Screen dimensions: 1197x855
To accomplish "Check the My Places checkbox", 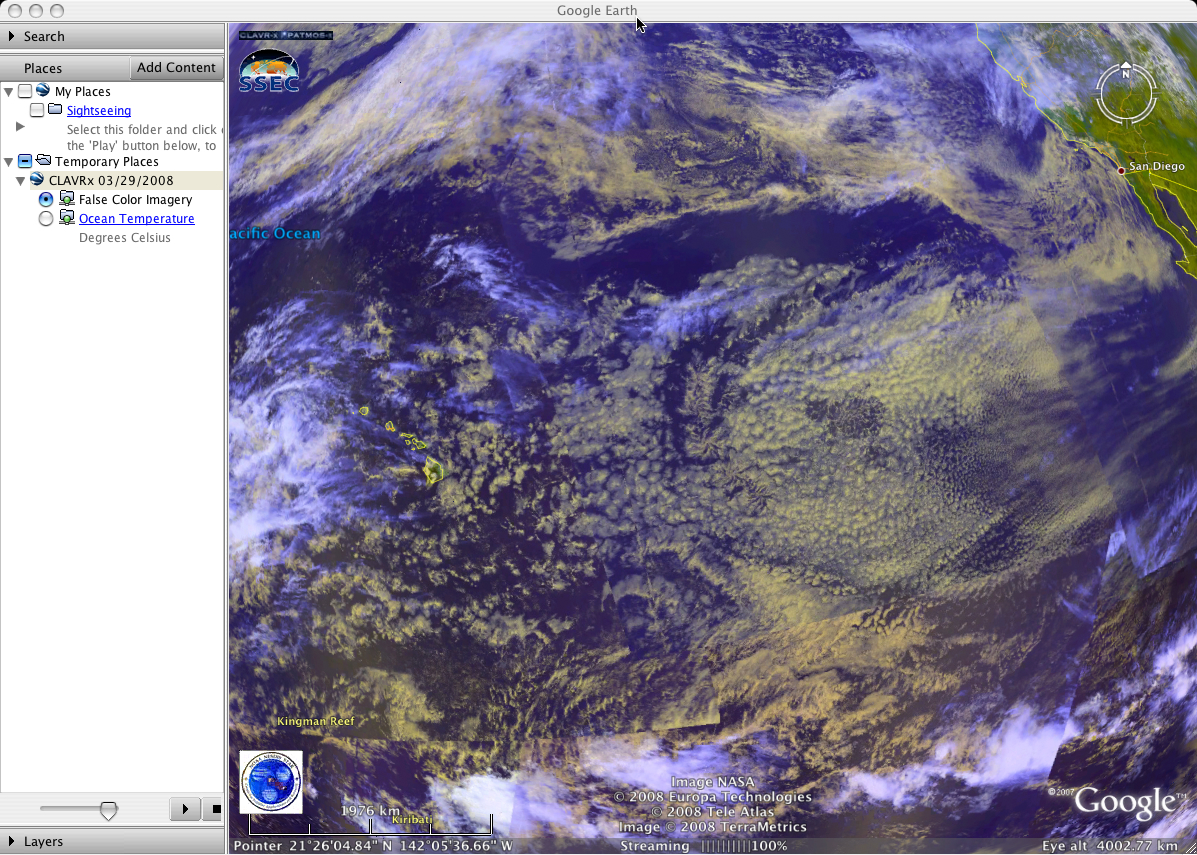I will (x=25, y=92).
